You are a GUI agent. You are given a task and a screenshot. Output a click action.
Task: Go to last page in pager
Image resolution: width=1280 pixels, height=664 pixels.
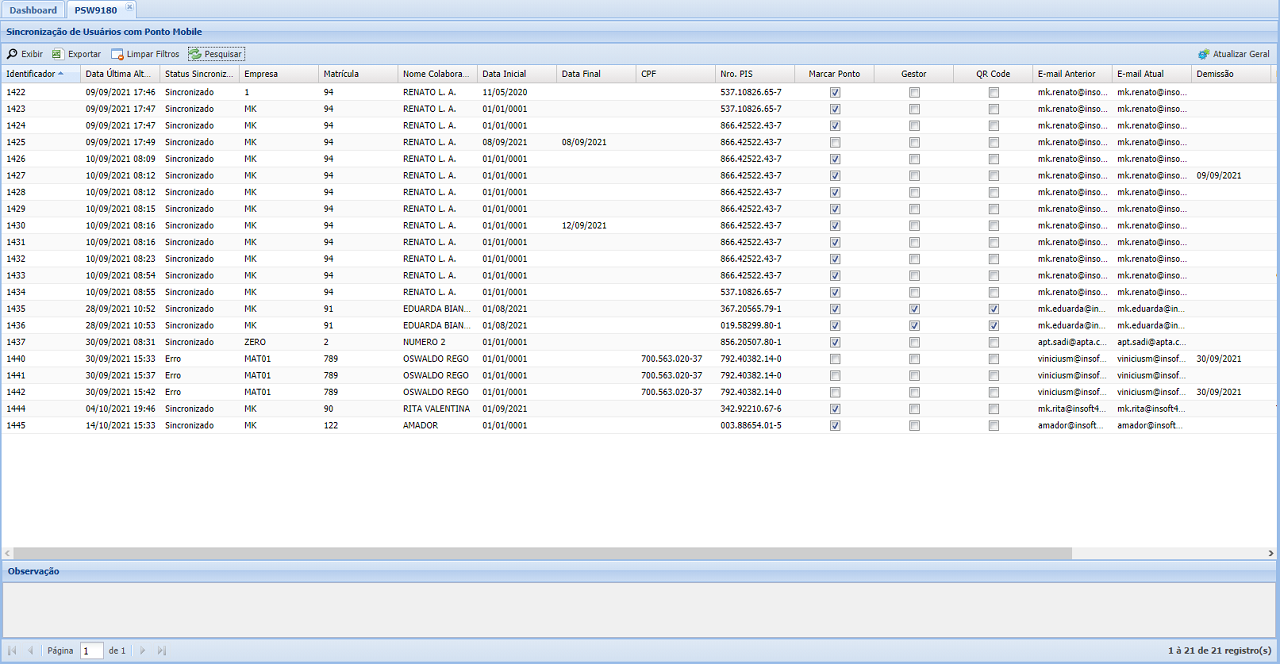[161, 650]
